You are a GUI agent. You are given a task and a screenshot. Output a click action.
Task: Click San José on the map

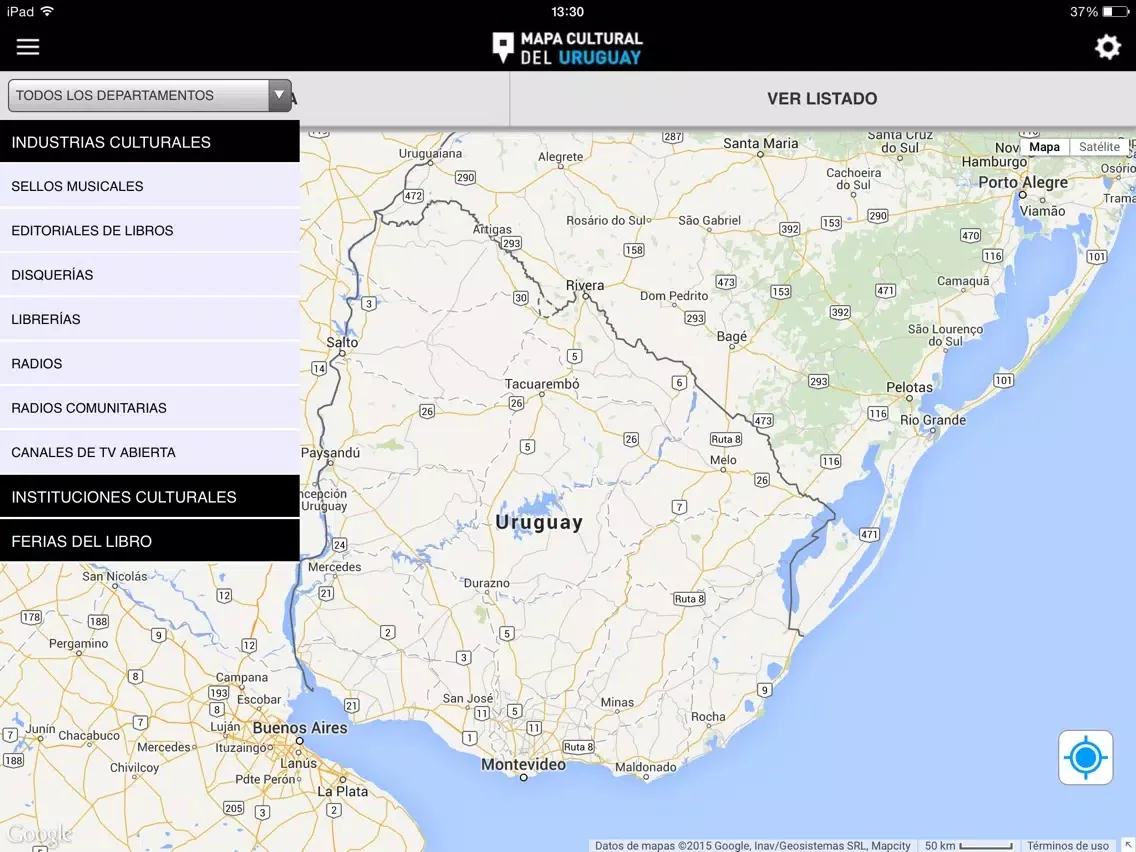(x=468, y=698)
